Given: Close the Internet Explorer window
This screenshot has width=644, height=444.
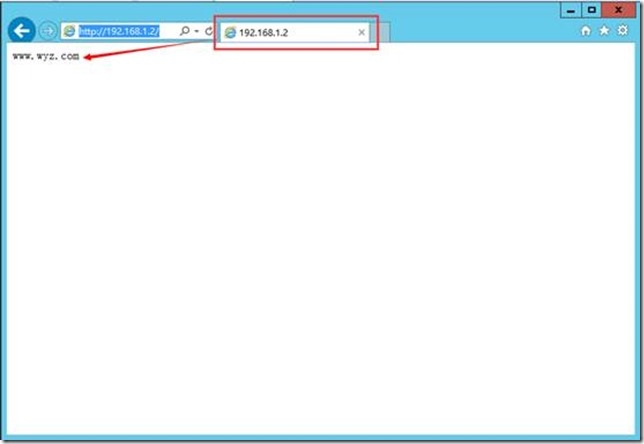Looking at the screenshot, I should [x=619, y=10].
